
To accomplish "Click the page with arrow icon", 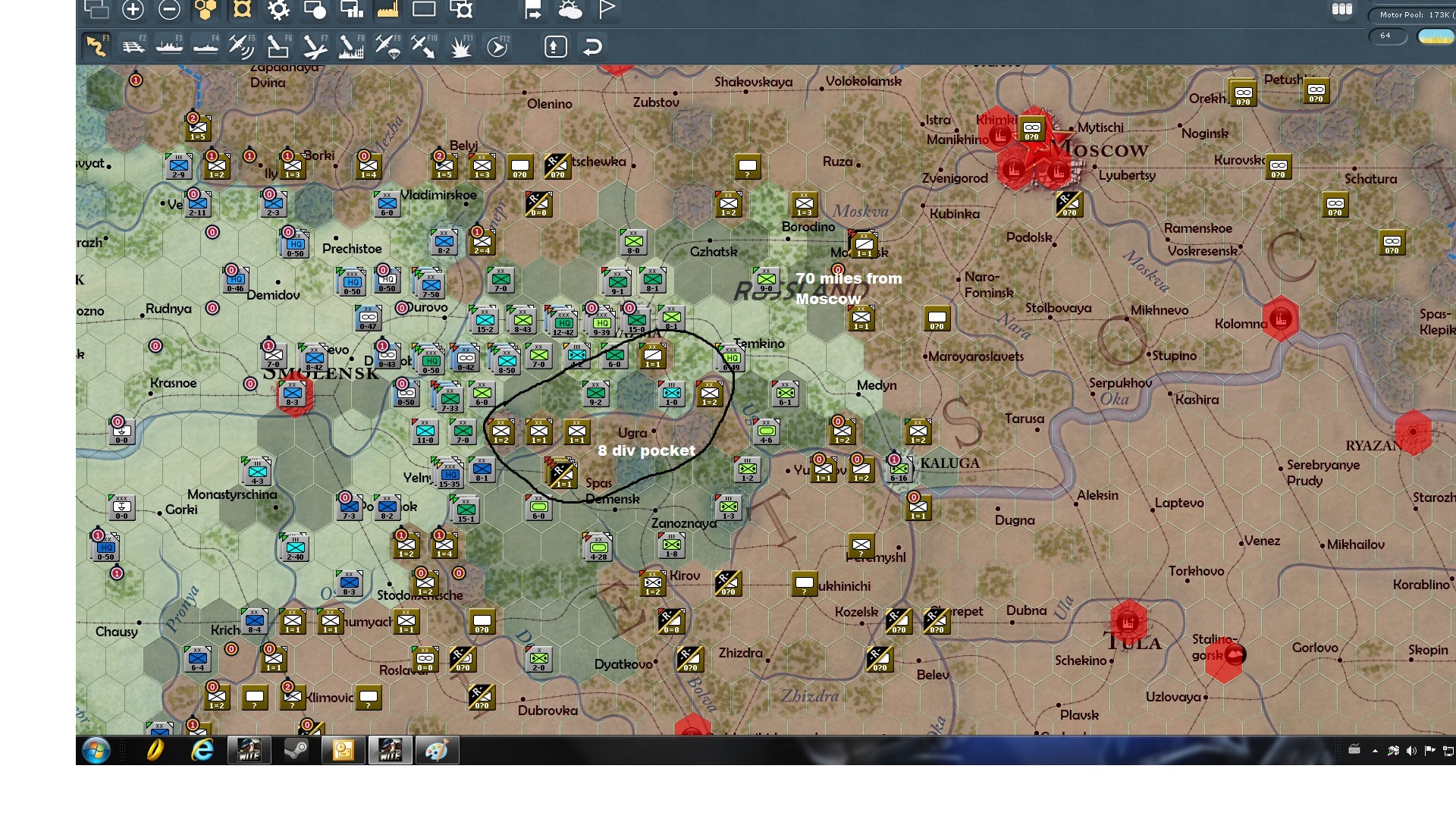I will [533, 9].
